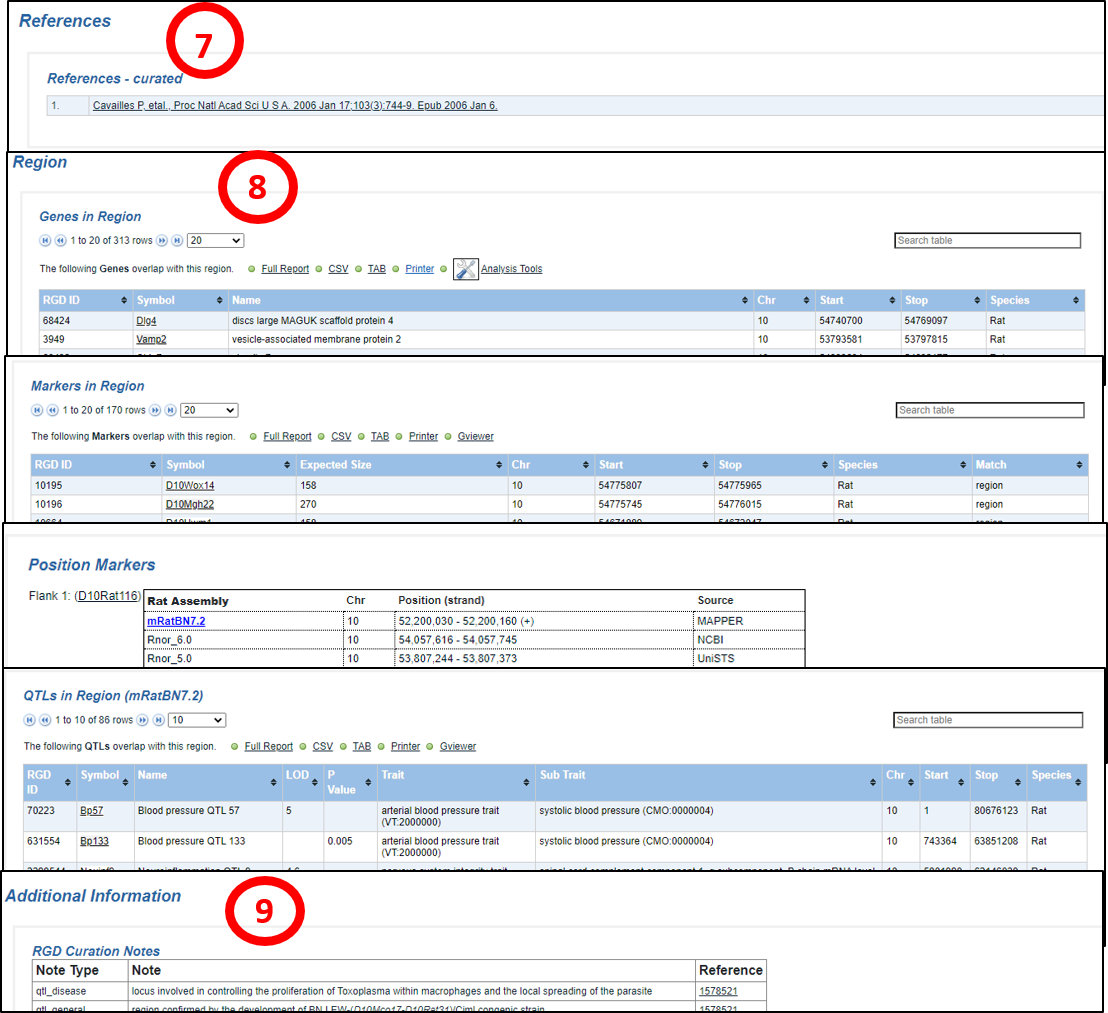Jump to last page of Markers table
1108x1013 pixels.
click(171, 410)
